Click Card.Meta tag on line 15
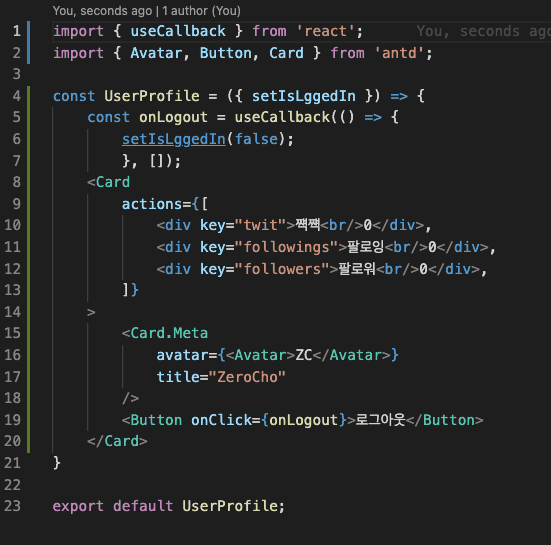 (165, 333)
